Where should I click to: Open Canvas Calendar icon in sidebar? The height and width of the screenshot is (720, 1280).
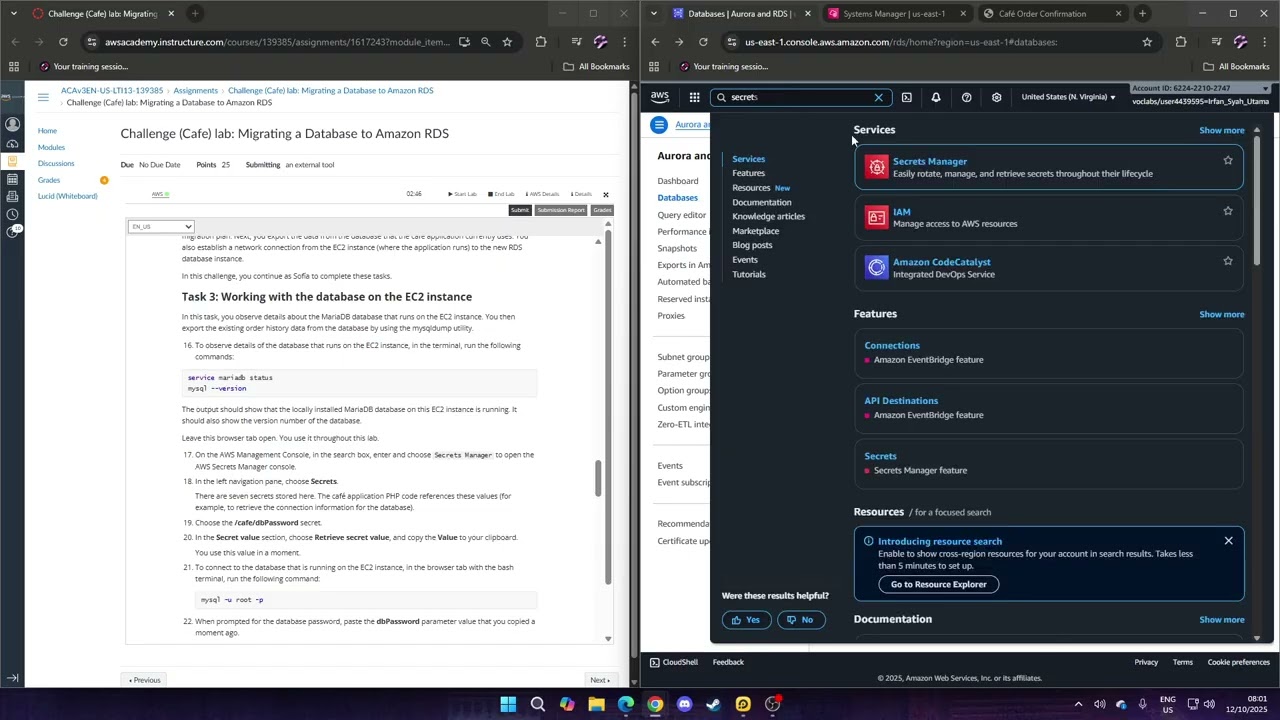(12, 179)
